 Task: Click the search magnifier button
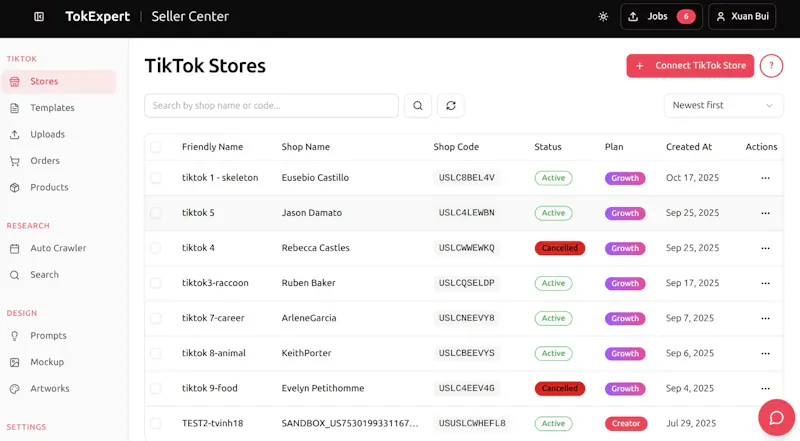(417, 106)
